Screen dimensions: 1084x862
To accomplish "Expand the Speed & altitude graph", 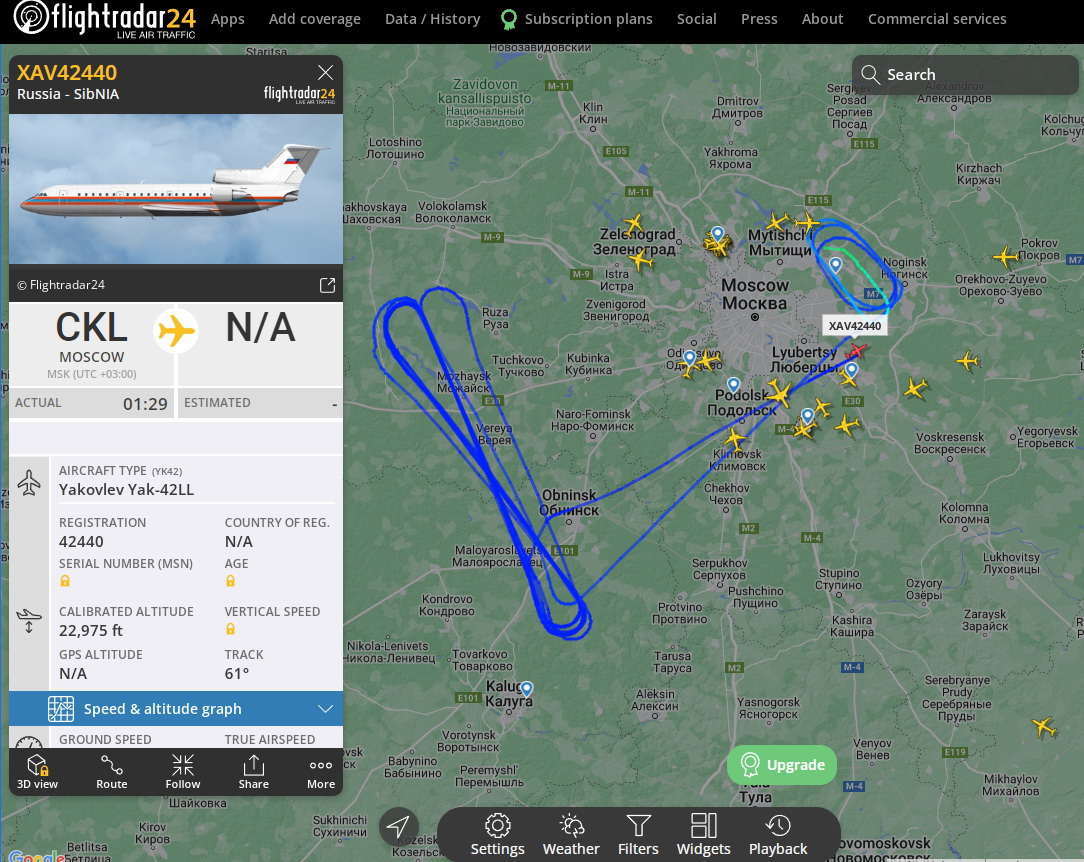I will pyautogui.click(x=176, y=709).
